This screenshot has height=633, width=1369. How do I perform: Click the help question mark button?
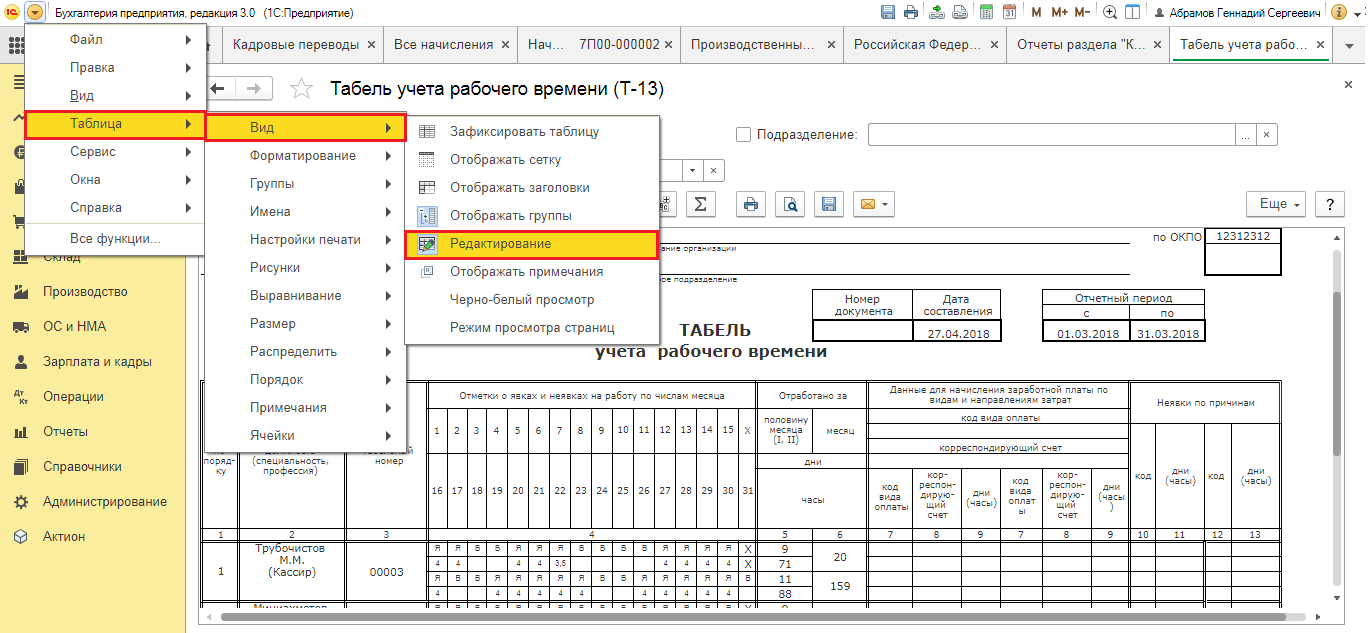1329,204
